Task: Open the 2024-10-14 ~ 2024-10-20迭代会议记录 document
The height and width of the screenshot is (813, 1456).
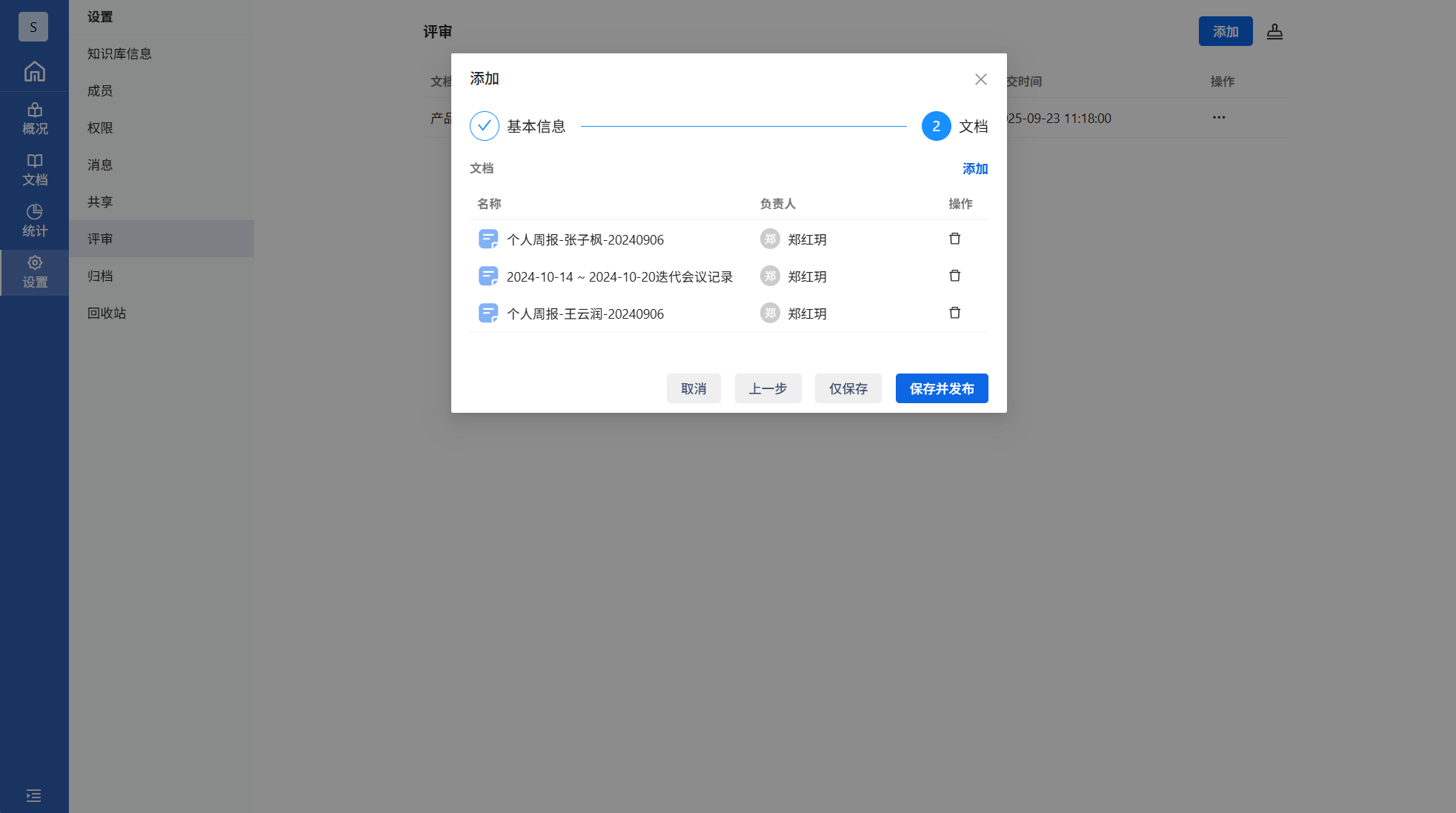Action: pyautogui.click(x=619, y=276)
